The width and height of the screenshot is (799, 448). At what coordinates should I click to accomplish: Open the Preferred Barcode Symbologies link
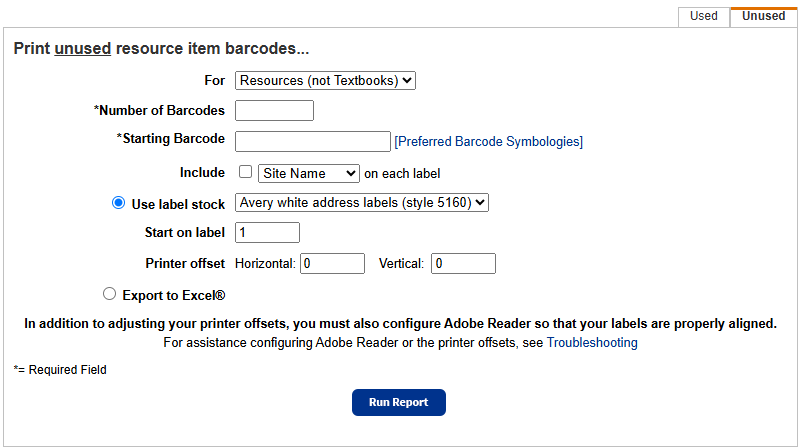click(488, 142)
